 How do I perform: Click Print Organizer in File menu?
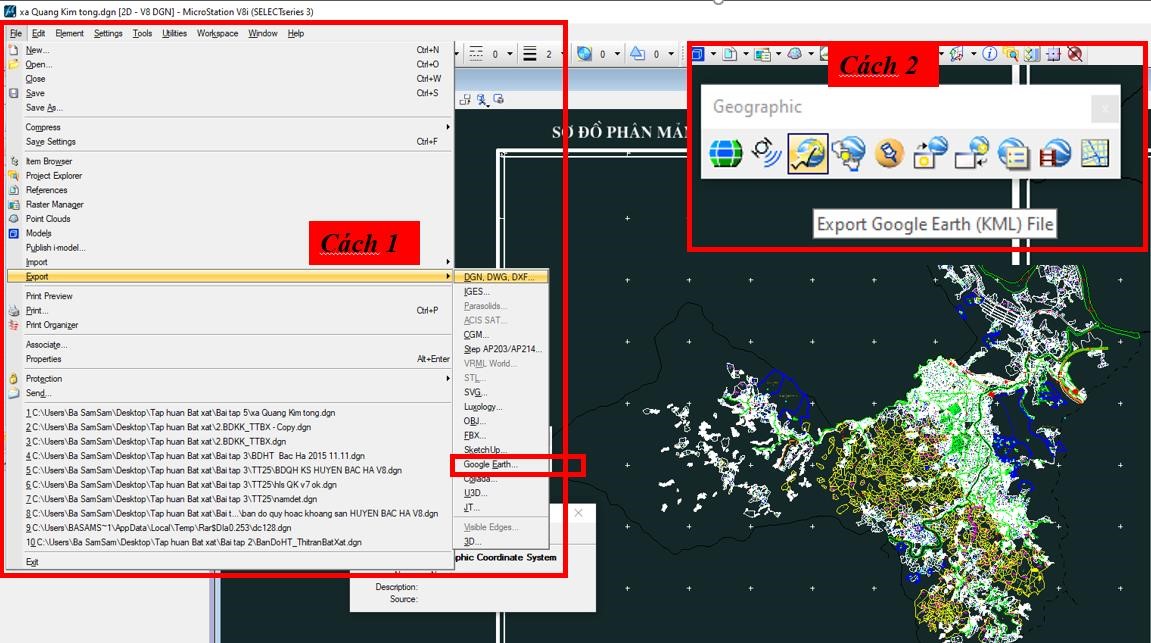point(52,325)
